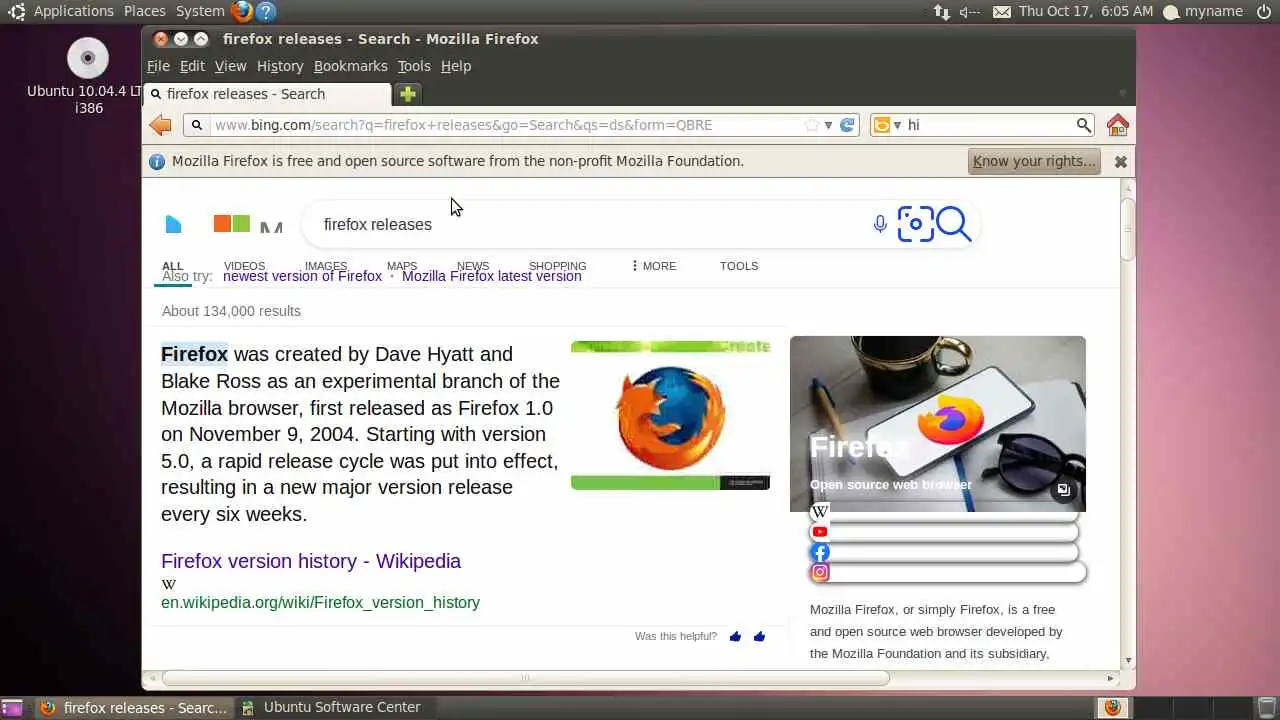Open Firefox File menu
This screenshot has width=1280, height=720.
point(158,66)
